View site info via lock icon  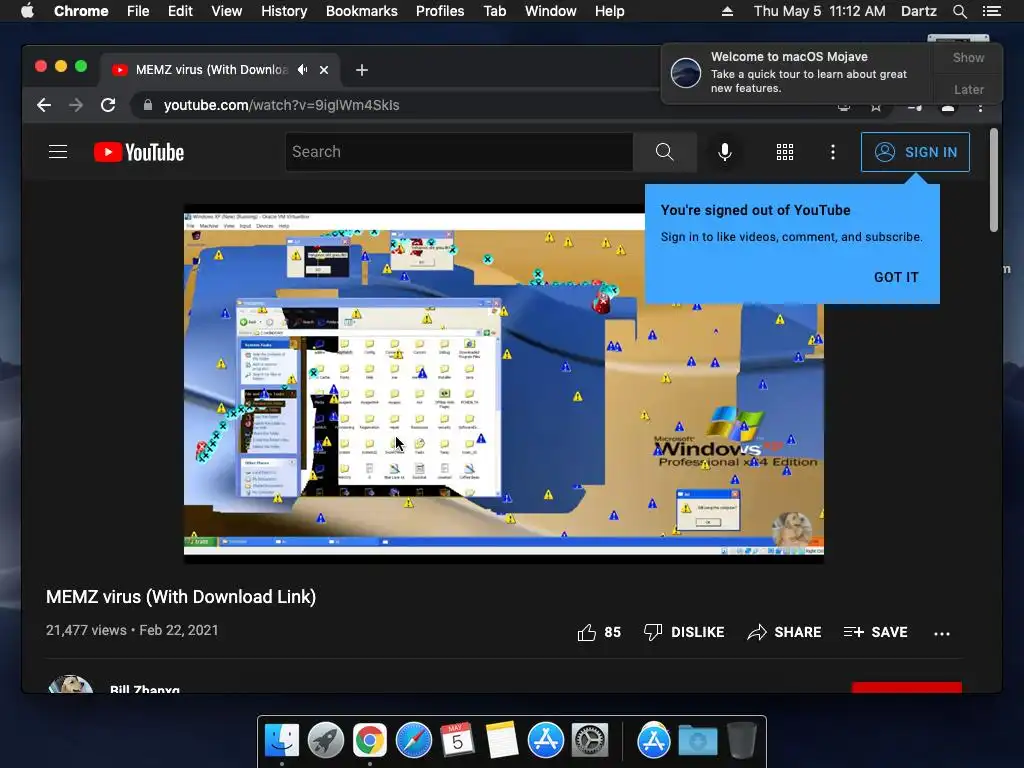pyautogui.click(x=148, y=105)
